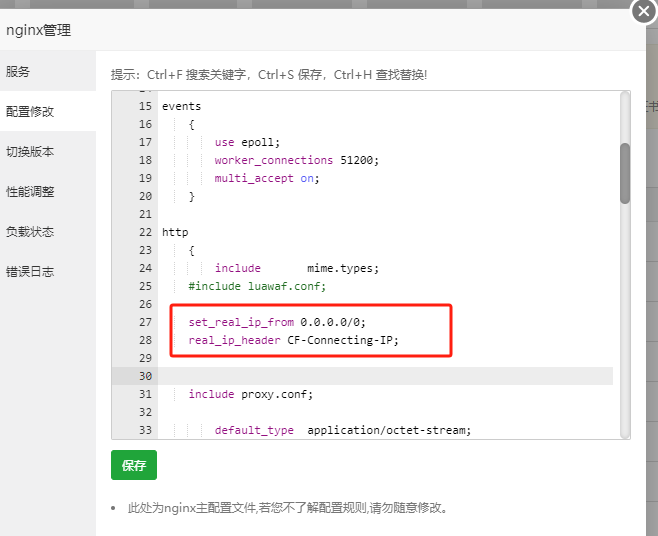
Task: Click the default_type application/octet-stream line
Action: 343,430
